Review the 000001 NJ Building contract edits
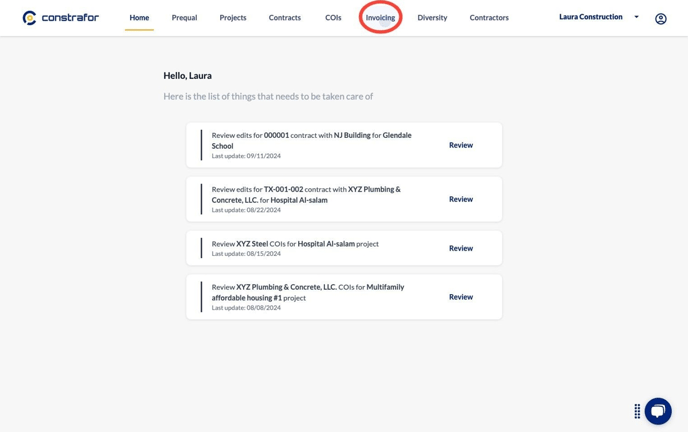This screenshot has height=432, width=688. [461, 145]
